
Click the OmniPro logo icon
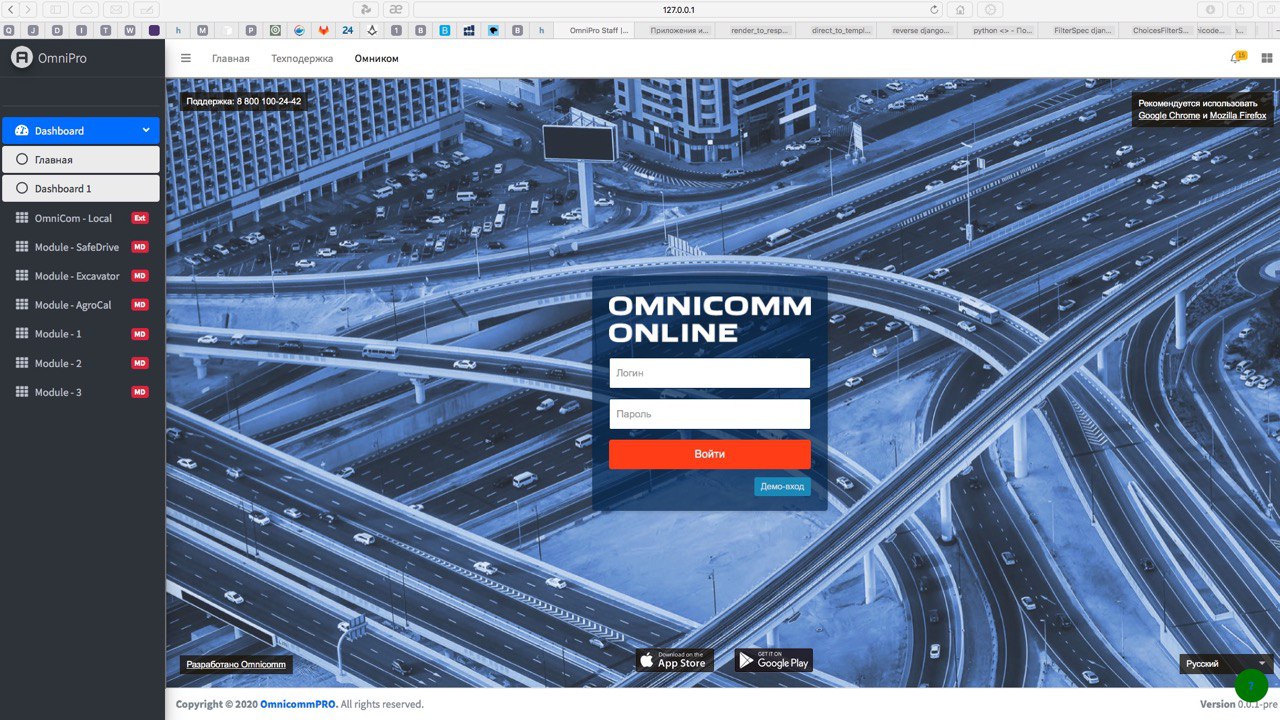[21, 58]
